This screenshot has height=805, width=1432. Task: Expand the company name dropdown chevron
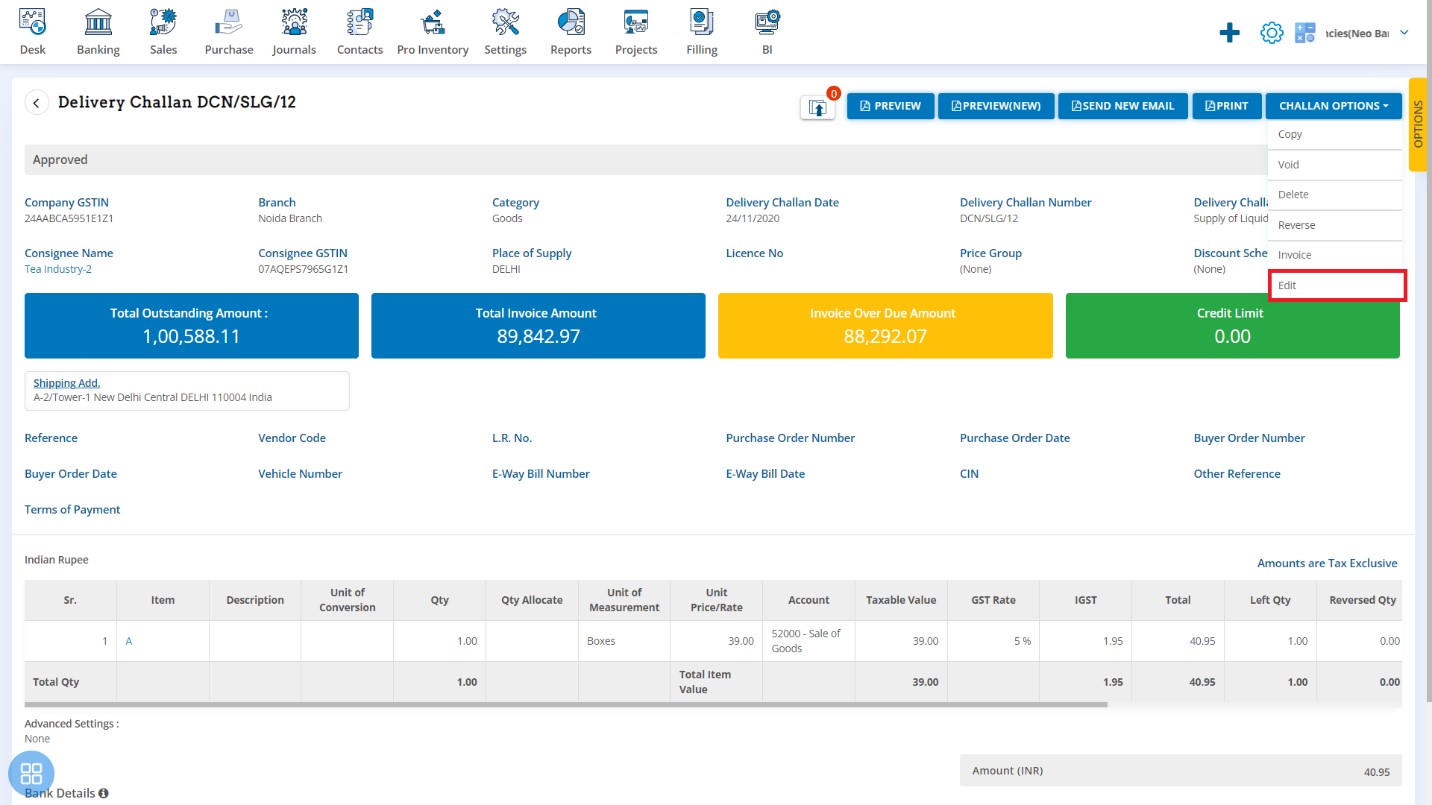1404,33
